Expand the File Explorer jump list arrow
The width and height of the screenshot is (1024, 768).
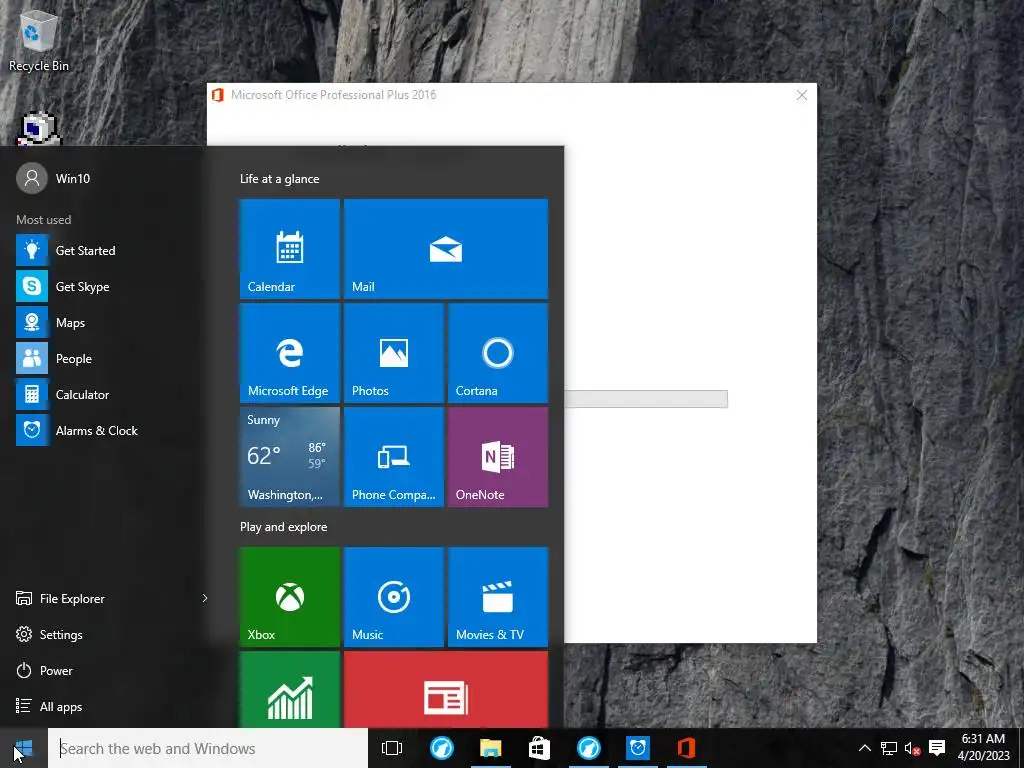pos(204,598)
